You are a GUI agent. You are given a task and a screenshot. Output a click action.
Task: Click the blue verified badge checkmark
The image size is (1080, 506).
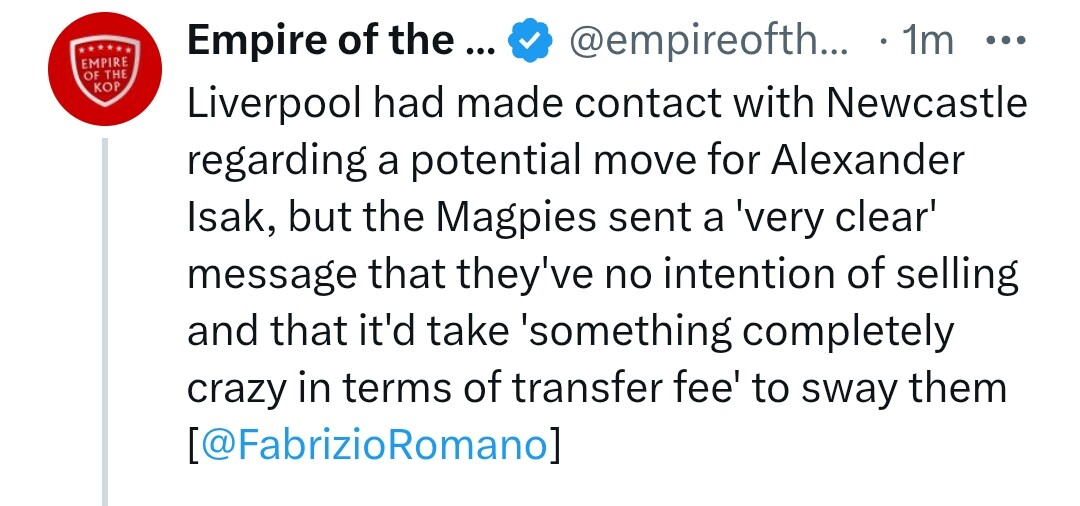click(x=530, y=41)
